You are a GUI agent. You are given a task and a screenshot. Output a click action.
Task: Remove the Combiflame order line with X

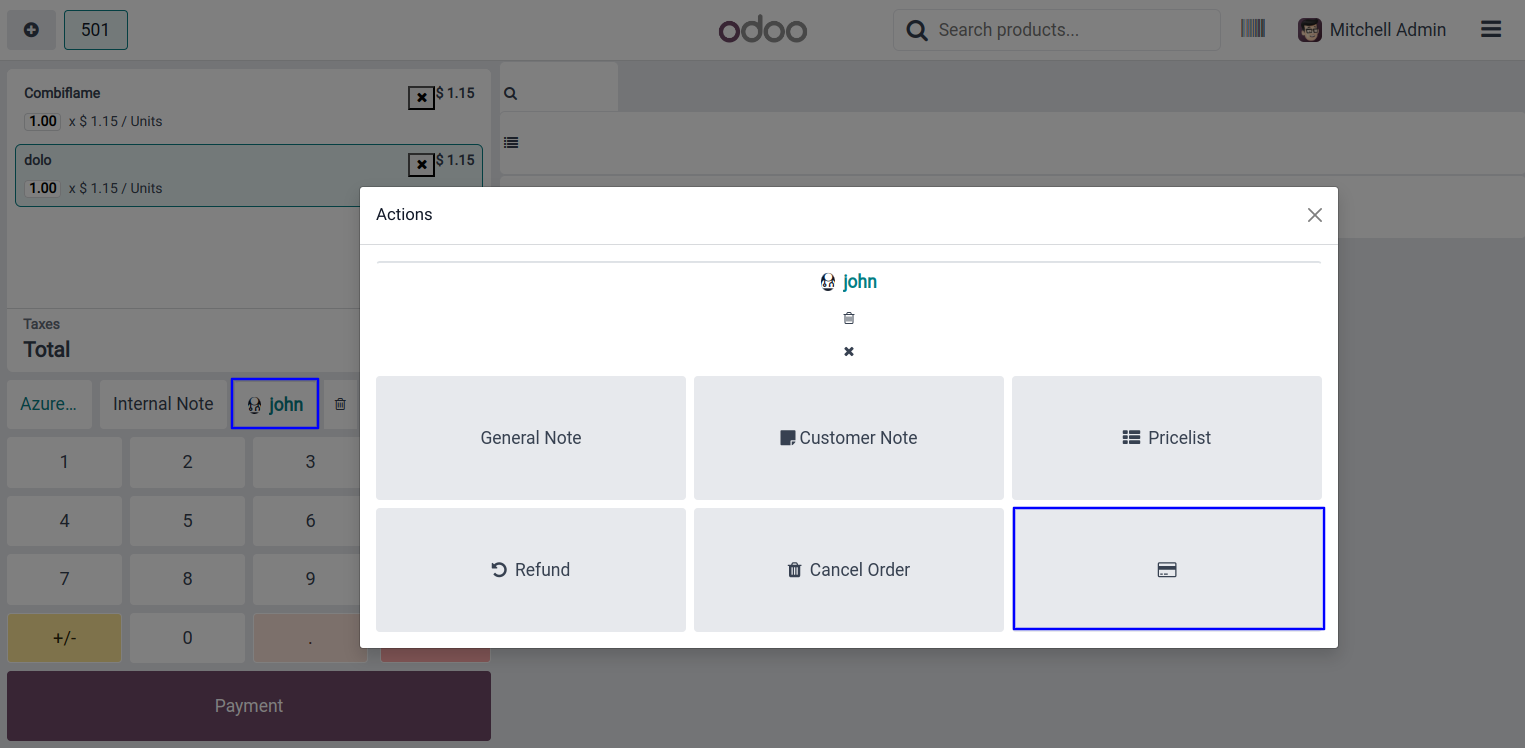421,98
